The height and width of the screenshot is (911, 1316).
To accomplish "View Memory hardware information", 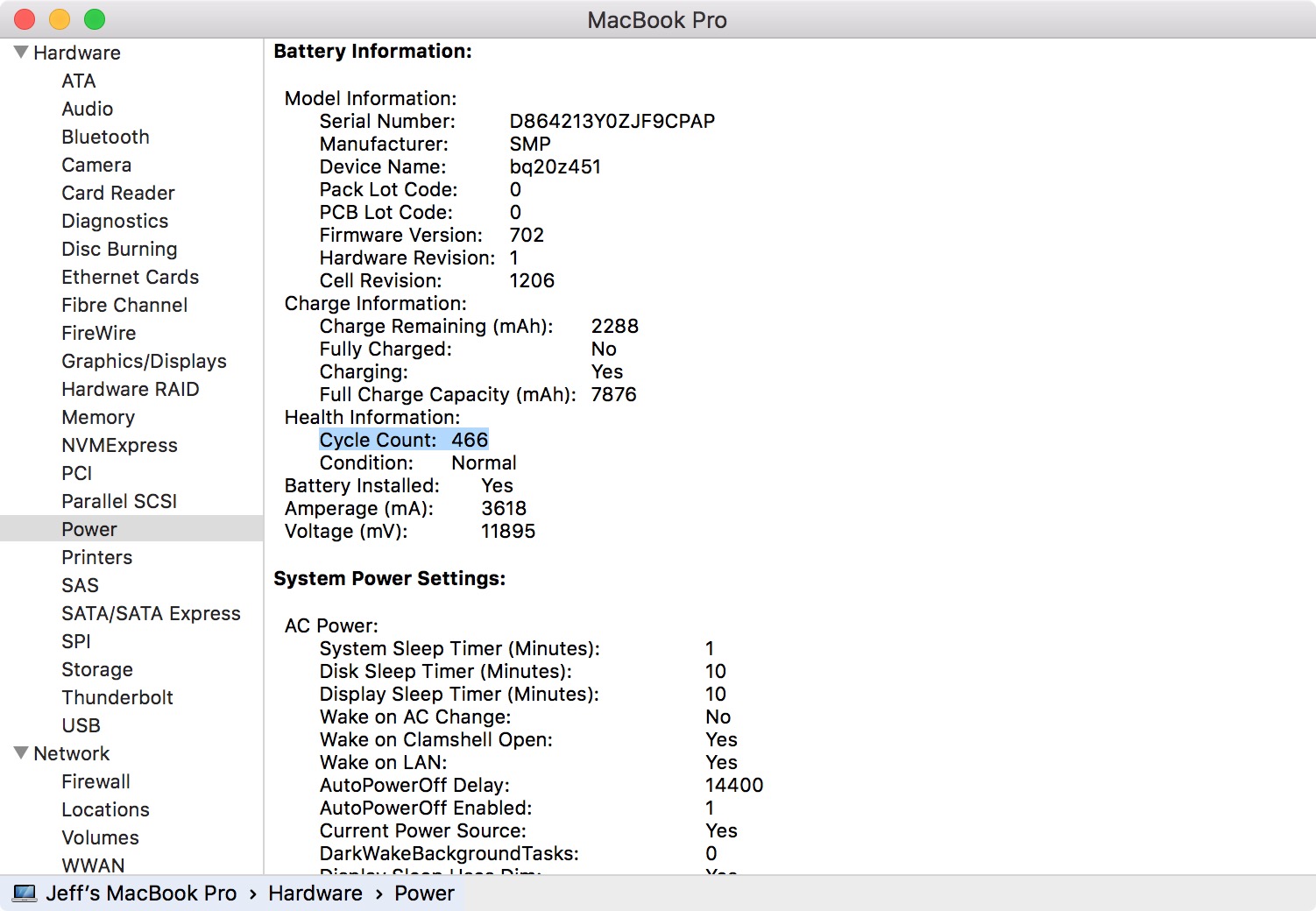I will point(98,417).
